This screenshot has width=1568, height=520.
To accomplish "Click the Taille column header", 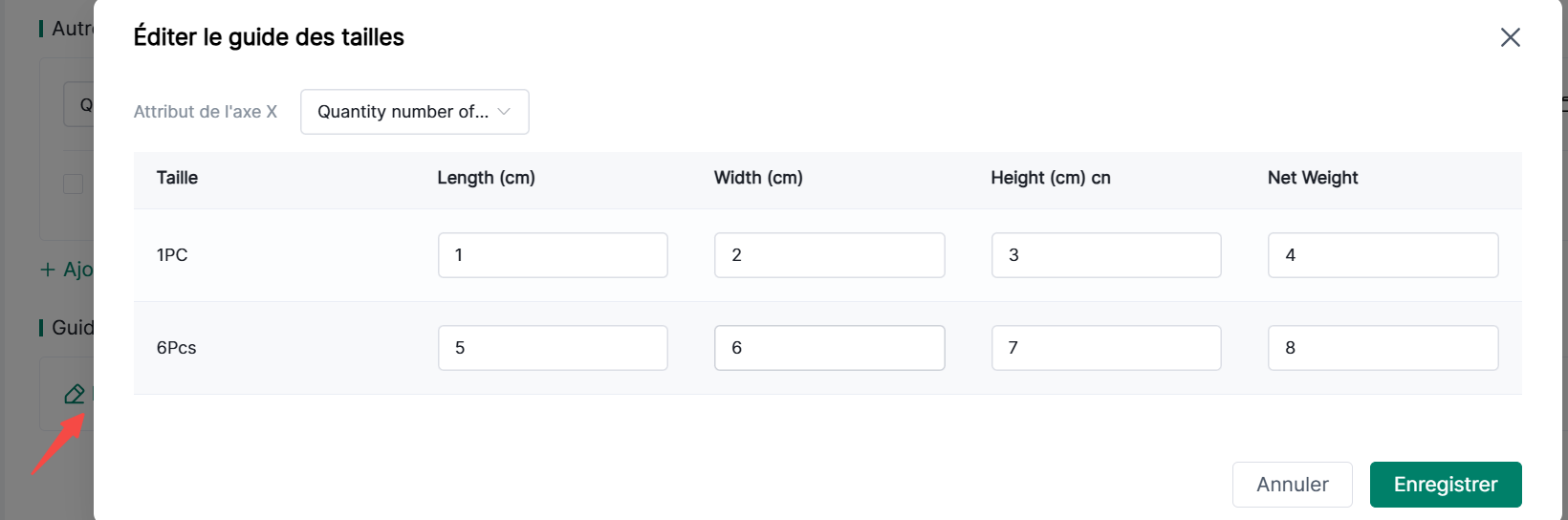I will [177, 178].
